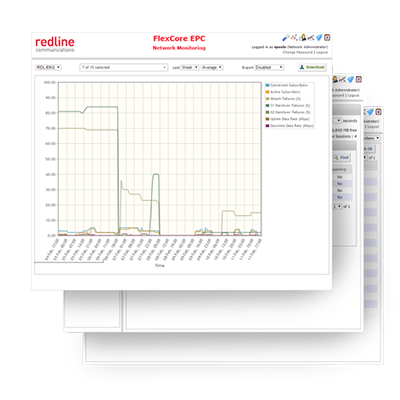Viewport: 400px width, 400px height.
Task: Open the RDL-ENG device dropdown
Action: click(x=48, y=67)
